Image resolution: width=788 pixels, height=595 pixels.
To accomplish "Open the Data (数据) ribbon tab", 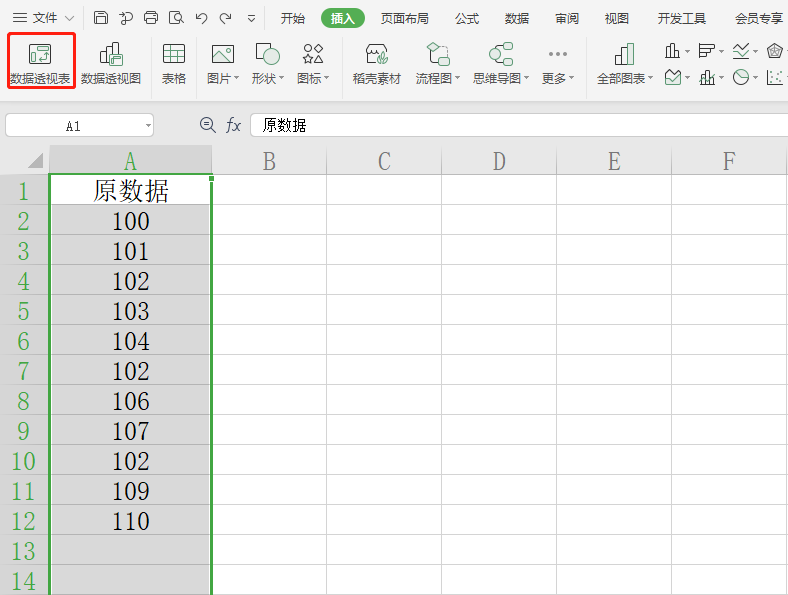I will click(x=517, y=18).
